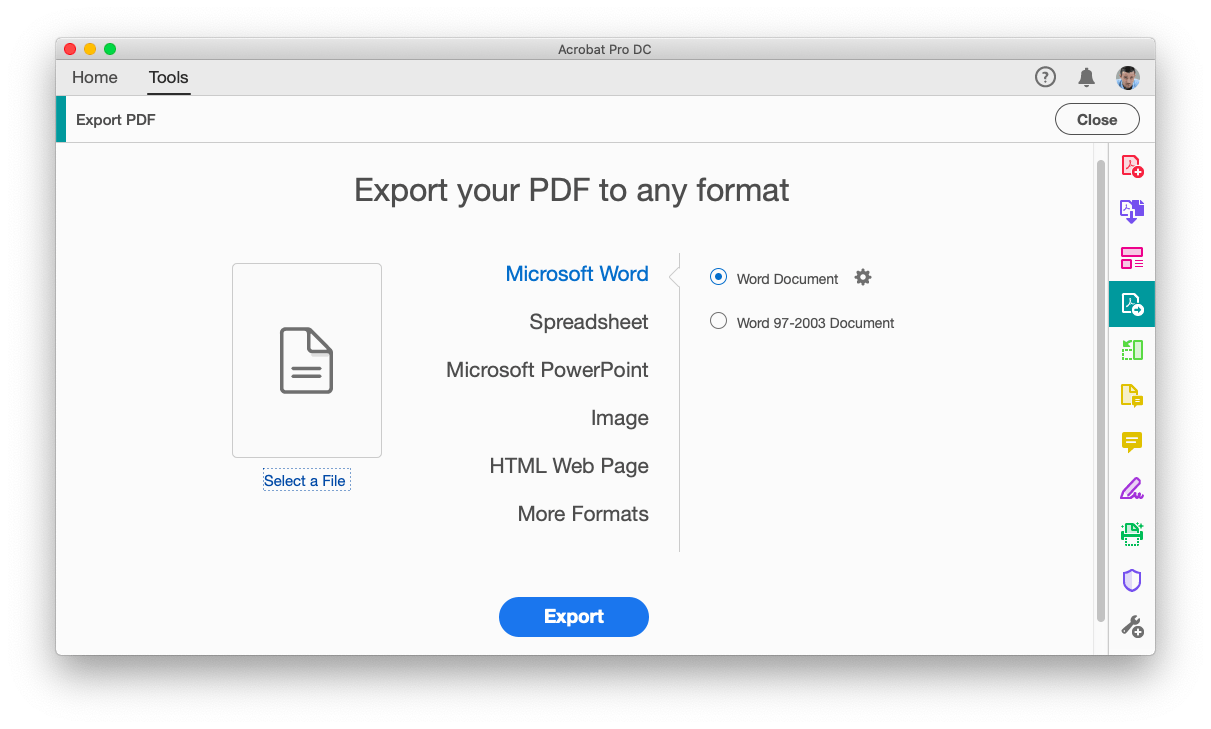The width and height of the screenshot is (1211, 729).
Task: Switch to the Home tab
Action: click(94, 77)
